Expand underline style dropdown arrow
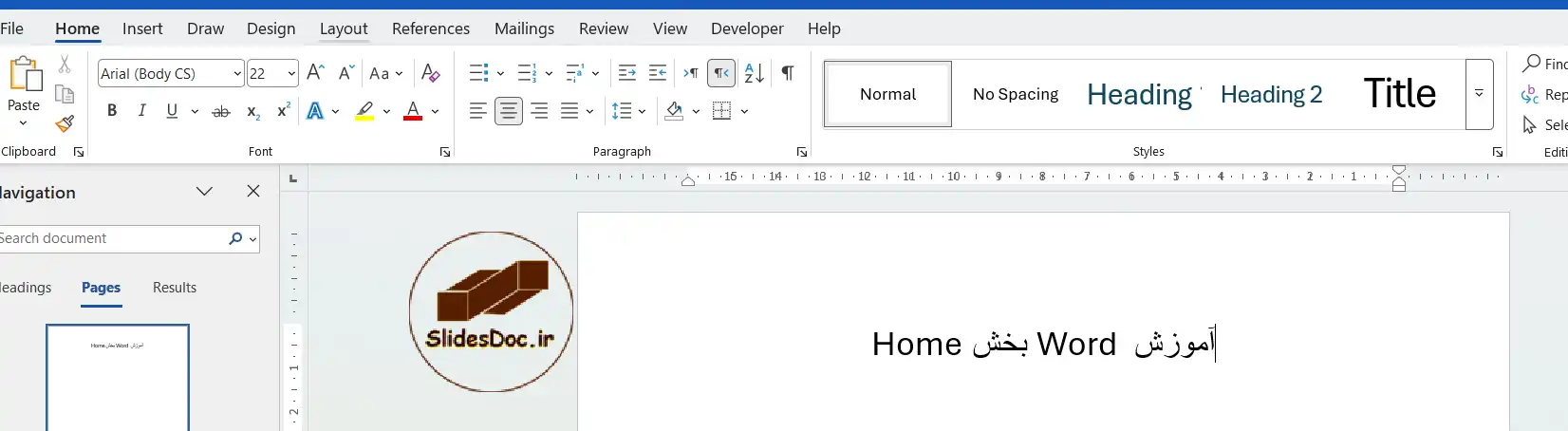The height and width of the screenshot is (431, 1568). tap(195, 111)
